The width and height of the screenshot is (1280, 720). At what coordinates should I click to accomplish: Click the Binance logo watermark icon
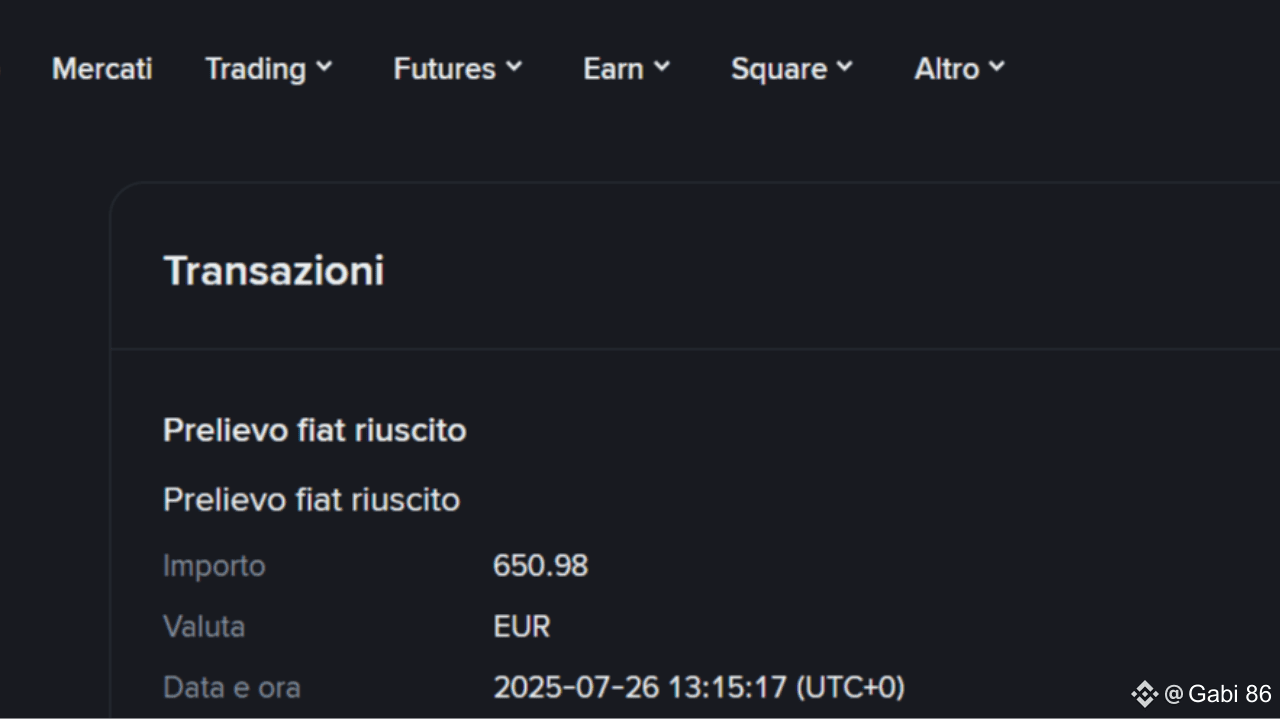point(1144,694)
